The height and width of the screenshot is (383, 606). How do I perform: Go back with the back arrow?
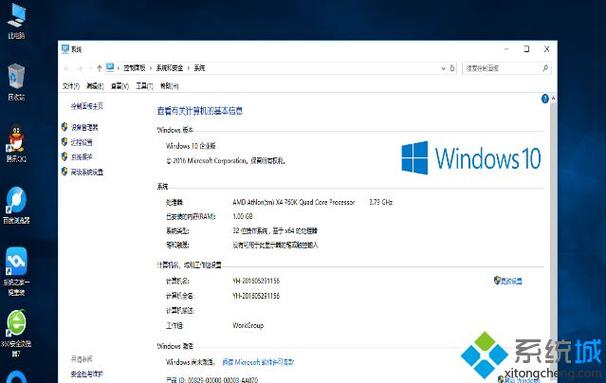[x=66, y=68]
